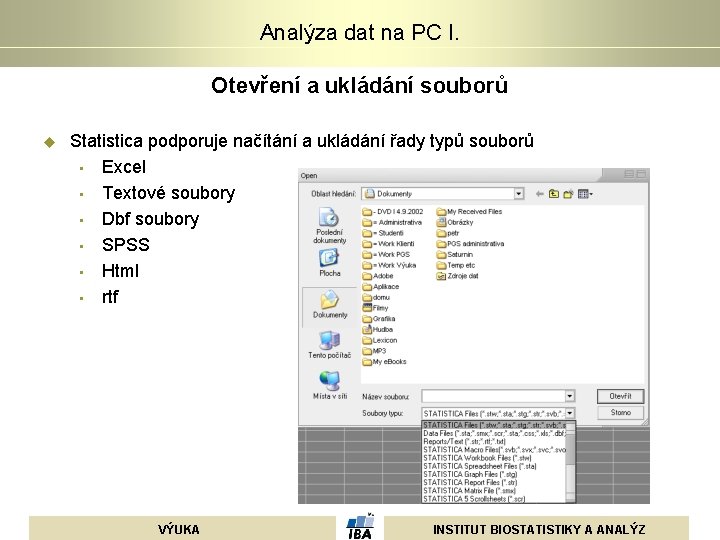Select the '= Studenti' folder
The width and height of the screenshot is (720, 540).
(383, 233)
